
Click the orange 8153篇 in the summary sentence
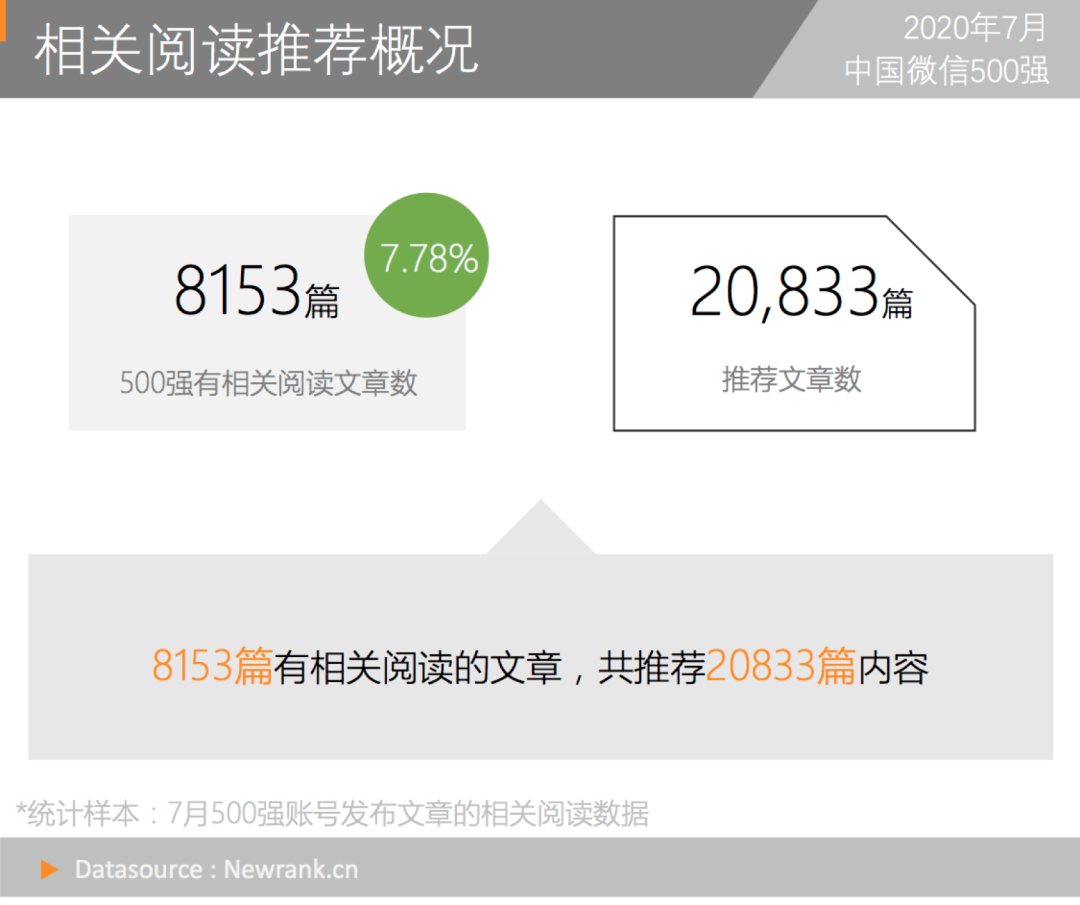[212, 666]
